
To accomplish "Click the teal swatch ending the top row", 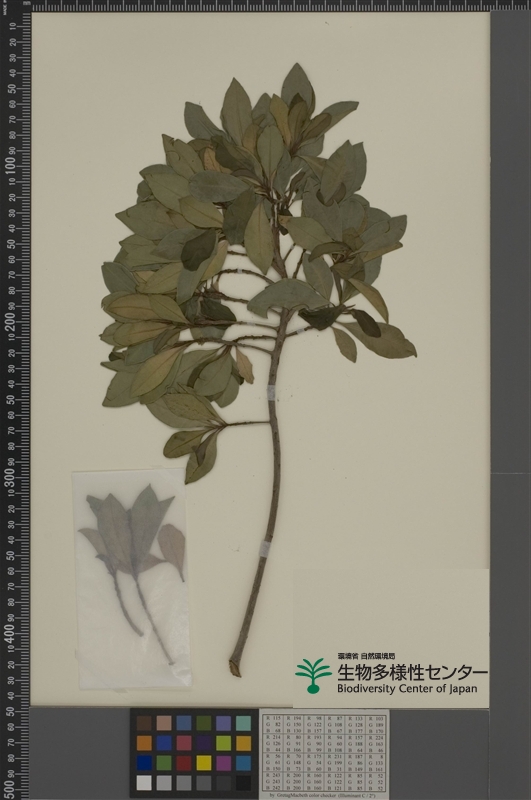I will coord(243,723).
